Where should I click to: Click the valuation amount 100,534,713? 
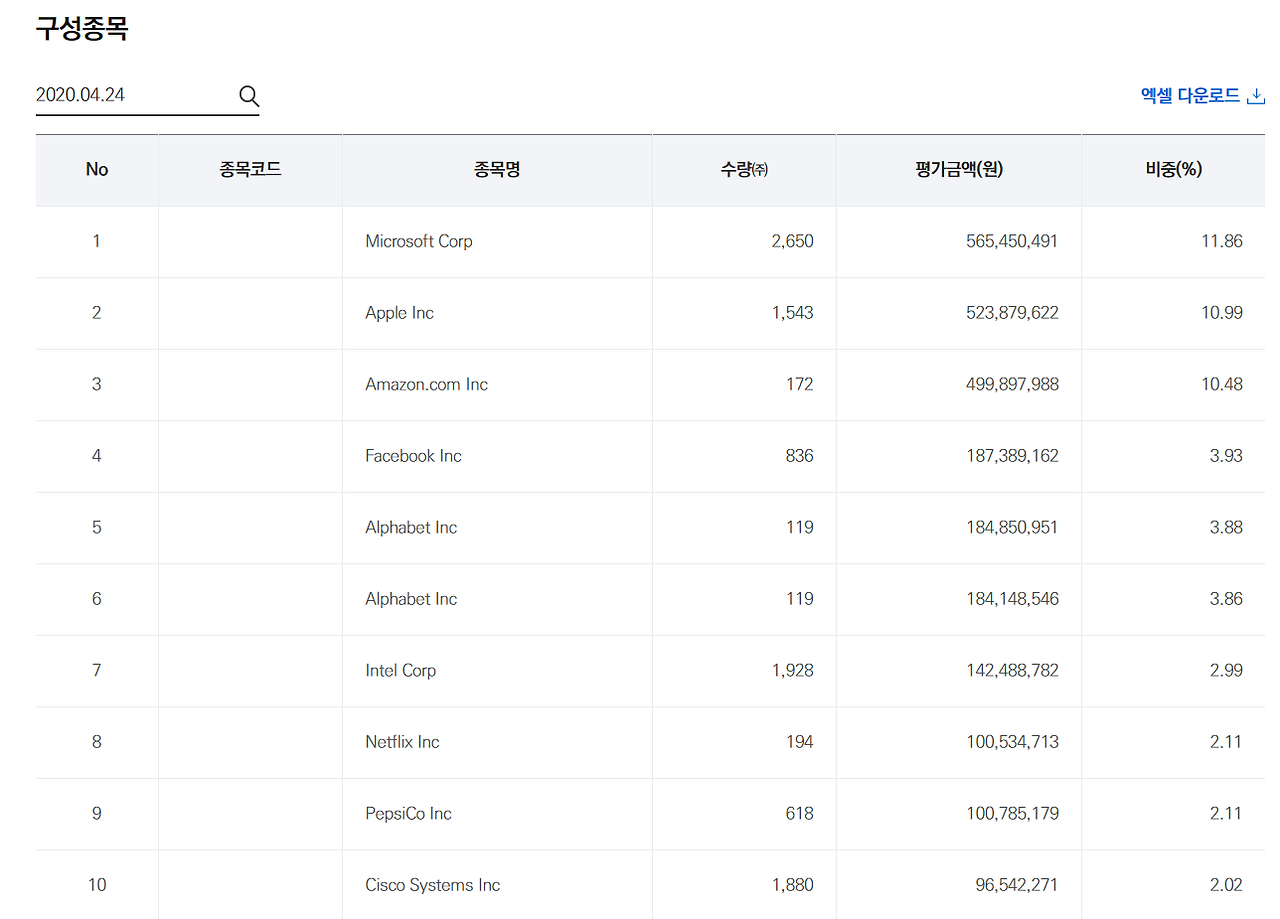pyautogui.click(x=1013, y=742)
